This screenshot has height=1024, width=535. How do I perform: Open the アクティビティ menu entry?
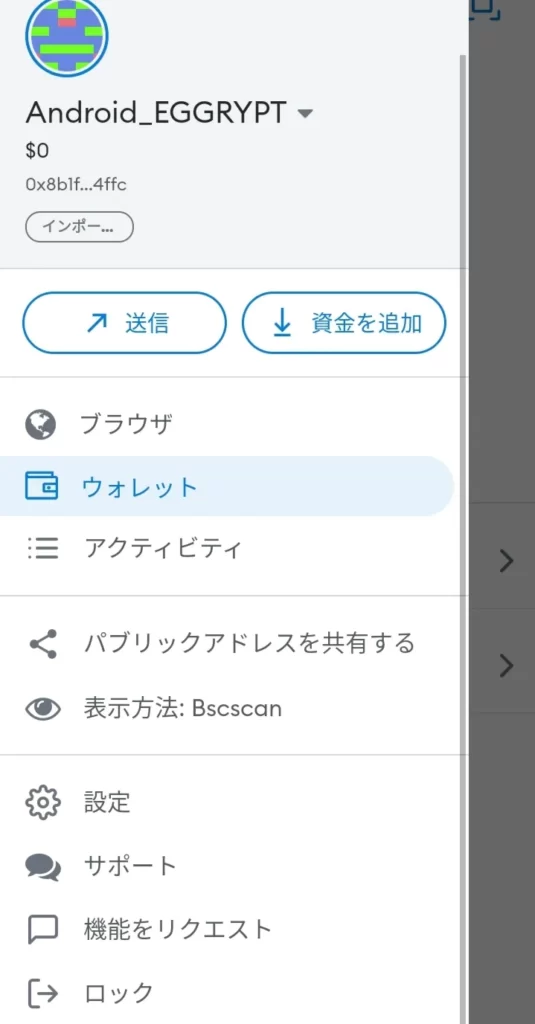tap(234, 548)
